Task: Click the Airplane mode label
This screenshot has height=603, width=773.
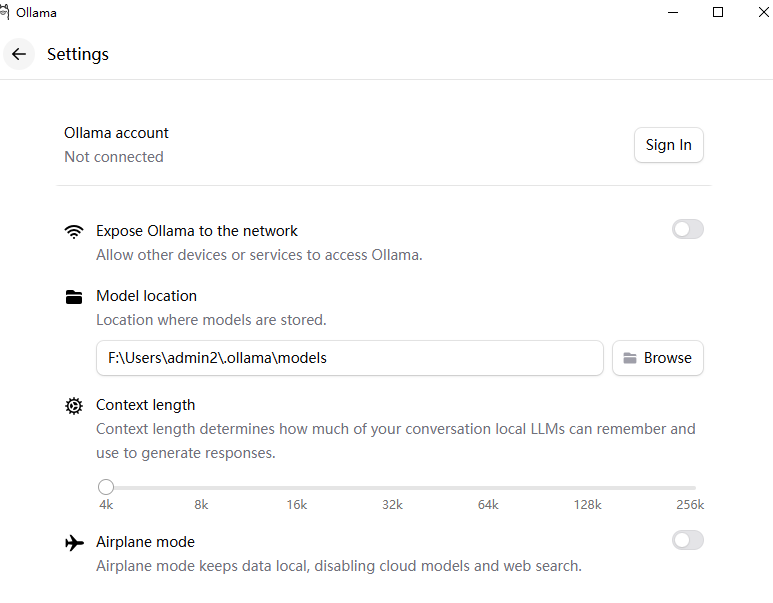Action: (x=145, y=542)
